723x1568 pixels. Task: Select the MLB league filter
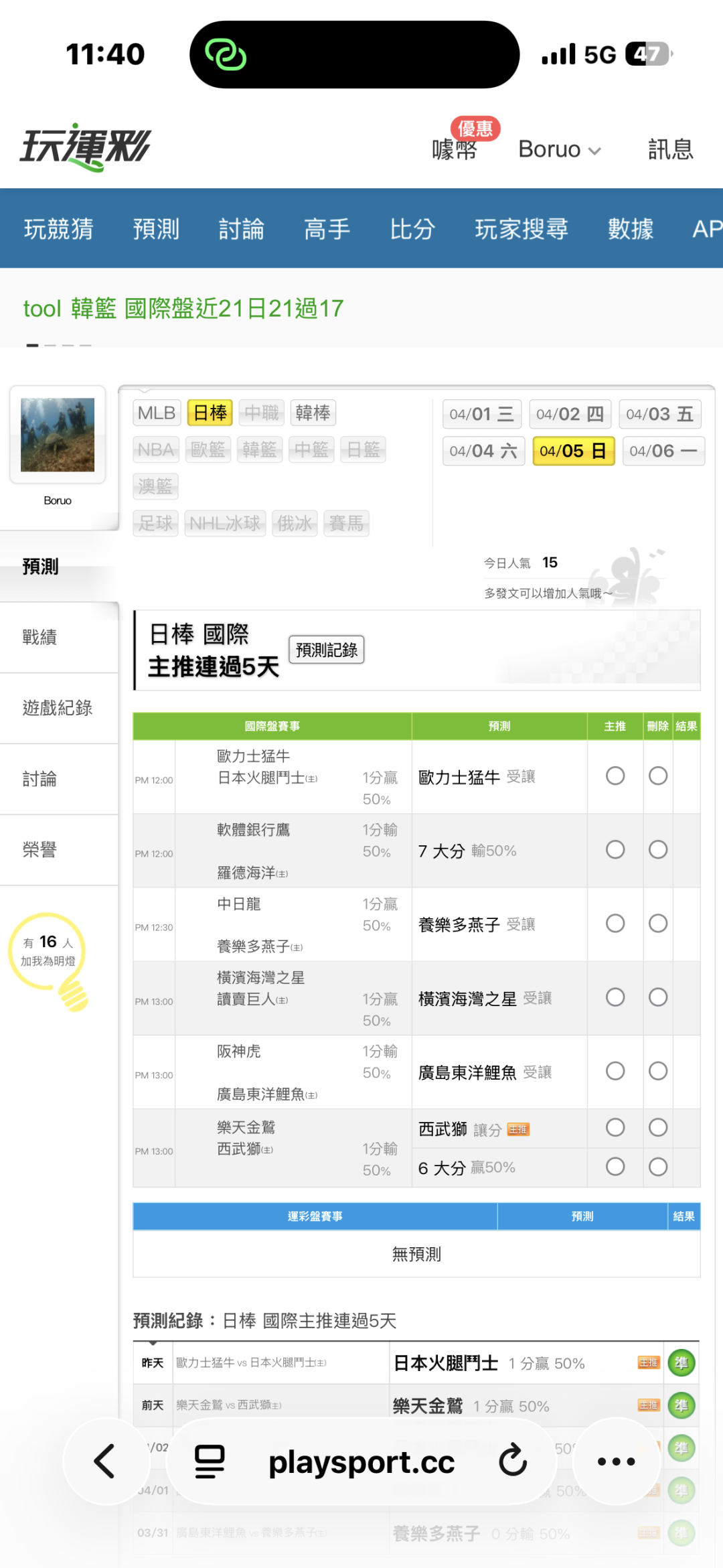pyautogui.click(x=157, y=413)
